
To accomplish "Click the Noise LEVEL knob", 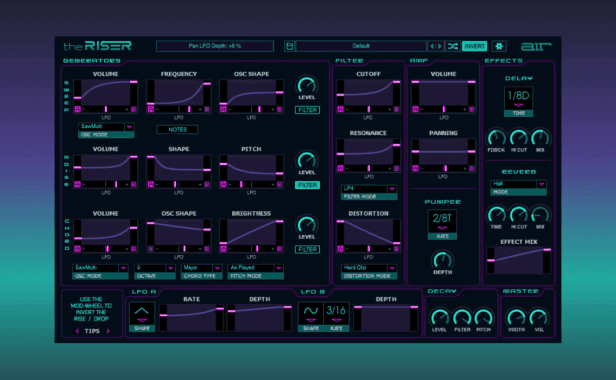I will pyautogui.click(x=307, y=160).
